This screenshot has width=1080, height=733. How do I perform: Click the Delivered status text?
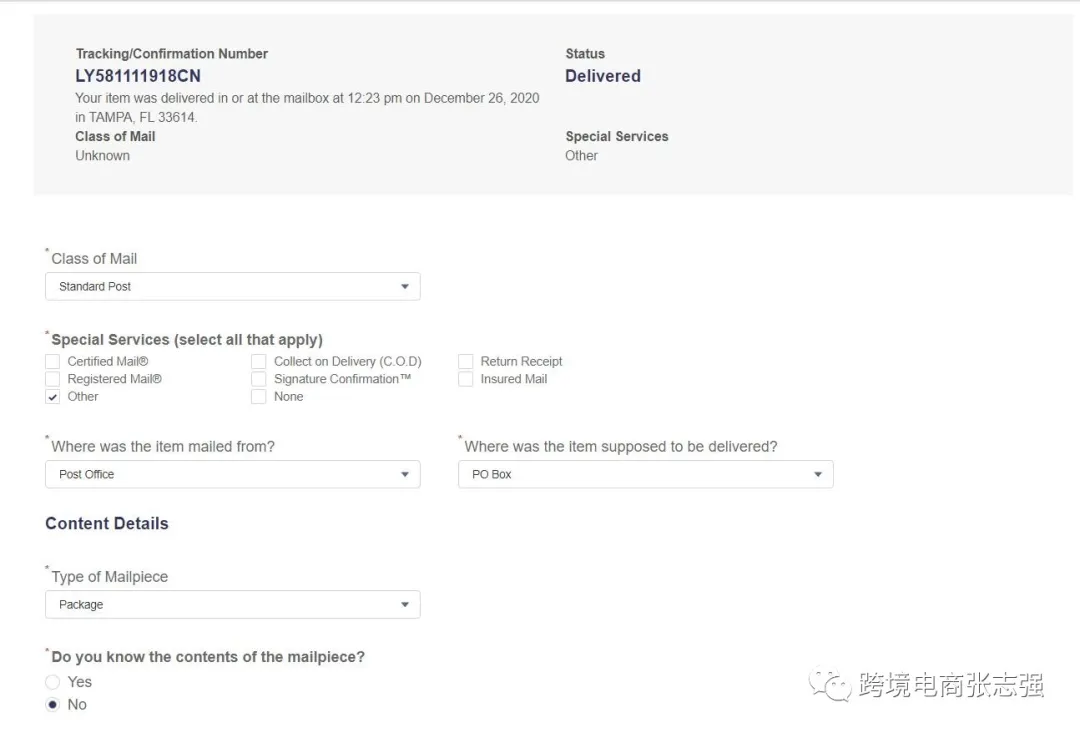(603, 76)
